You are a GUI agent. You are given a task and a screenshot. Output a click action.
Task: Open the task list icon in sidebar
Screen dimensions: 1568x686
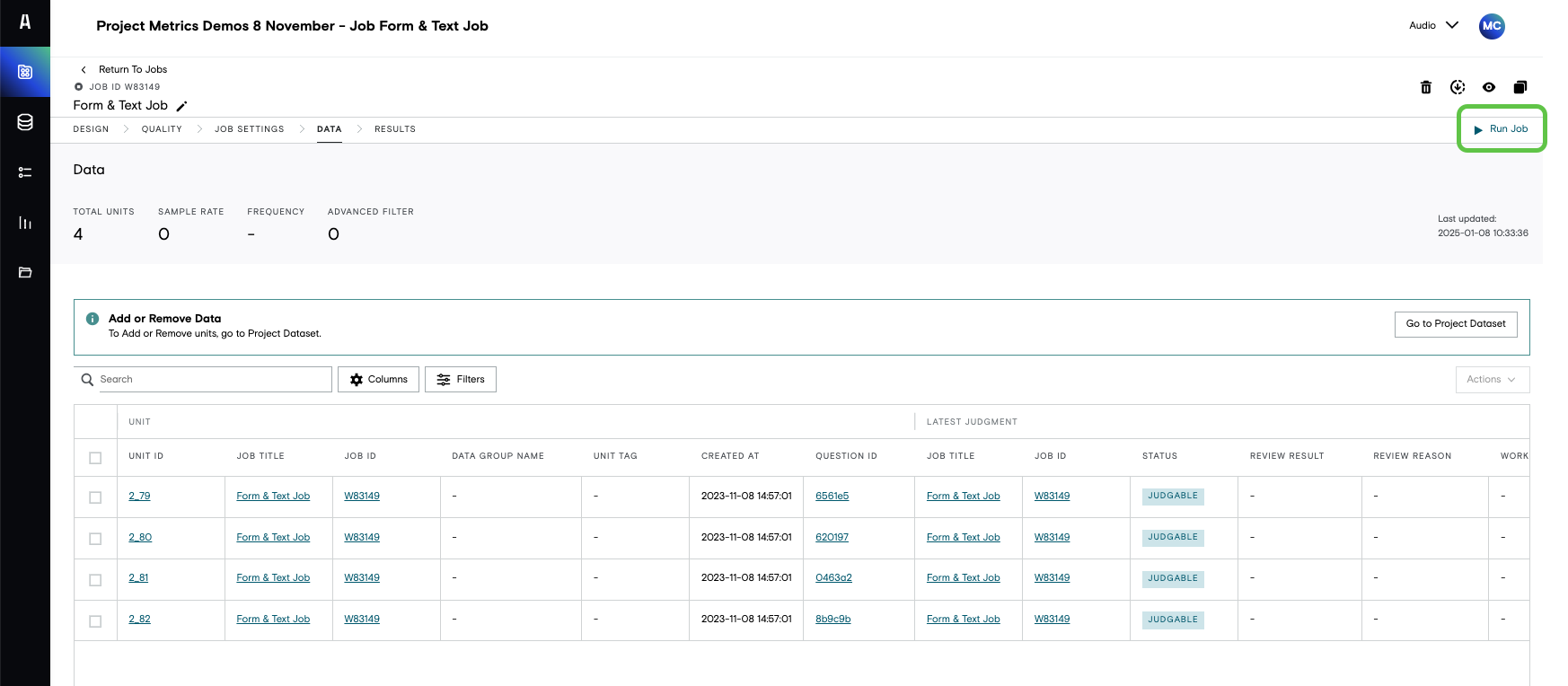(x=25, y=172)
